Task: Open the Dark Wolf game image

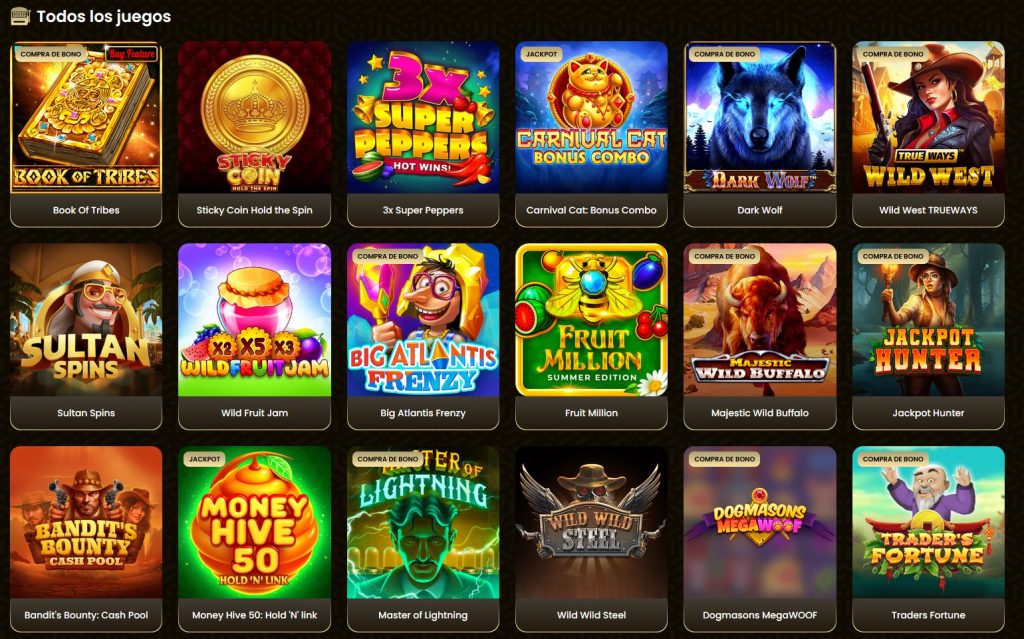Action: (760, 118)
